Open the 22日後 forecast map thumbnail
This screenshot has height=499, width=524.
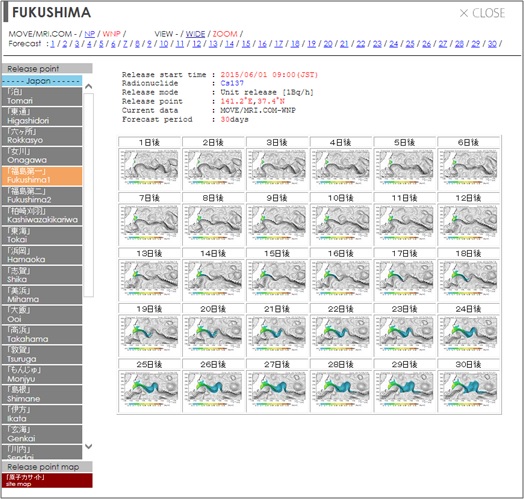[x=341, y=334]
